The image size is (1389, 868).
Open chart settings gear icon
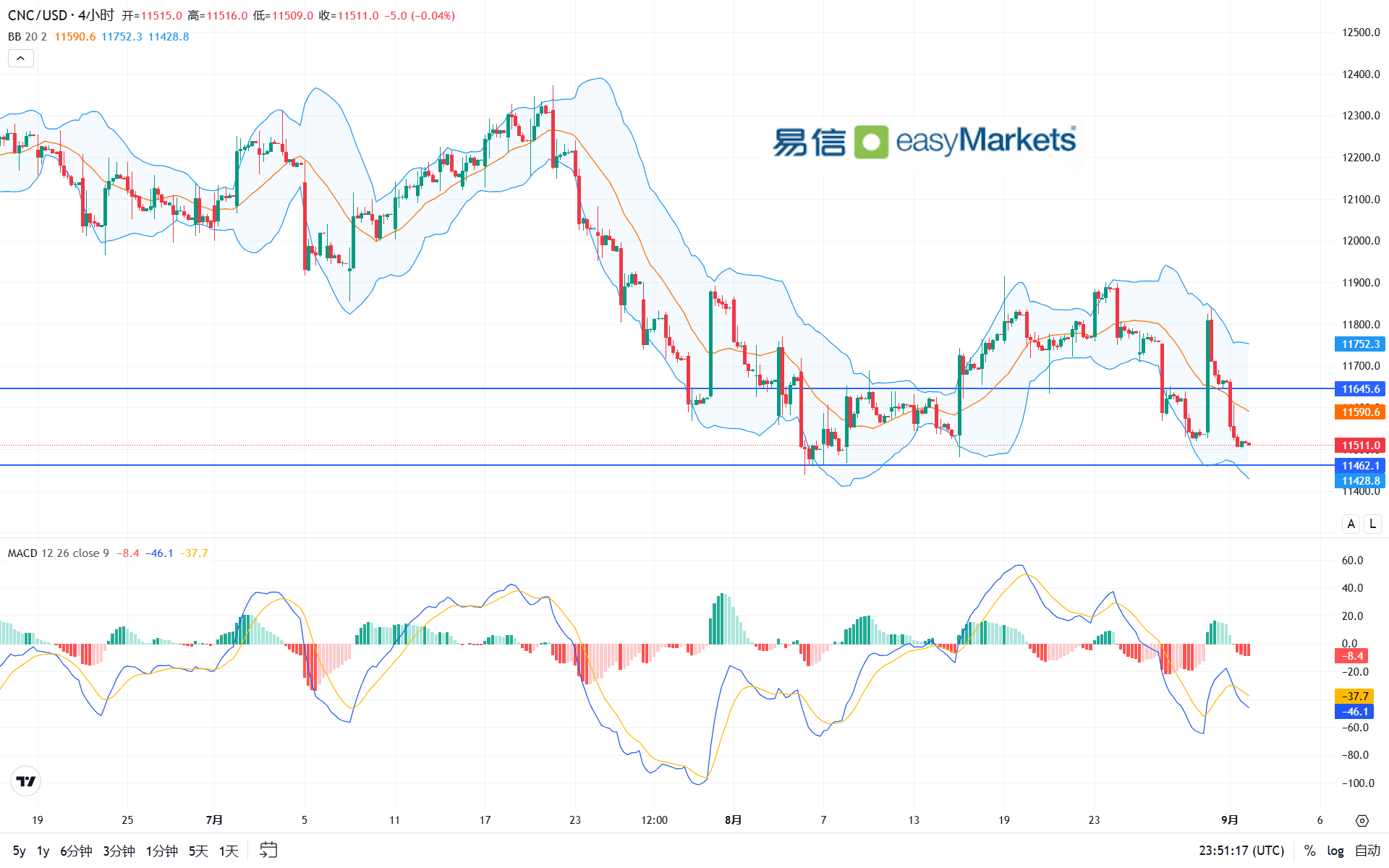[x=1362, y=820]
